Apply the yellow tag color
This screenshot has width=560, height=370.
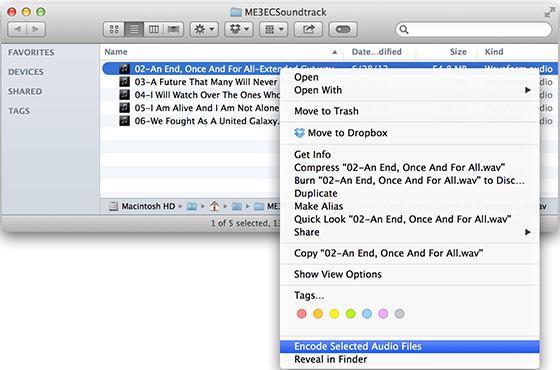334,314
